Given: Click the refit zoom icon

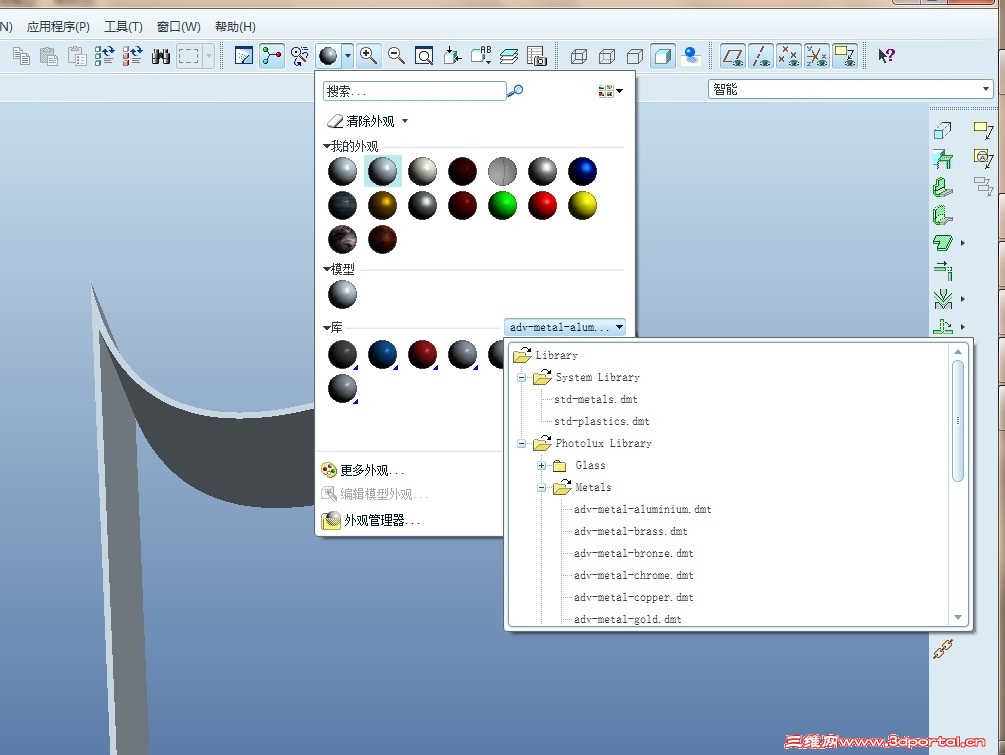Looking at the screenshot, I should click(x=424, y=56).
